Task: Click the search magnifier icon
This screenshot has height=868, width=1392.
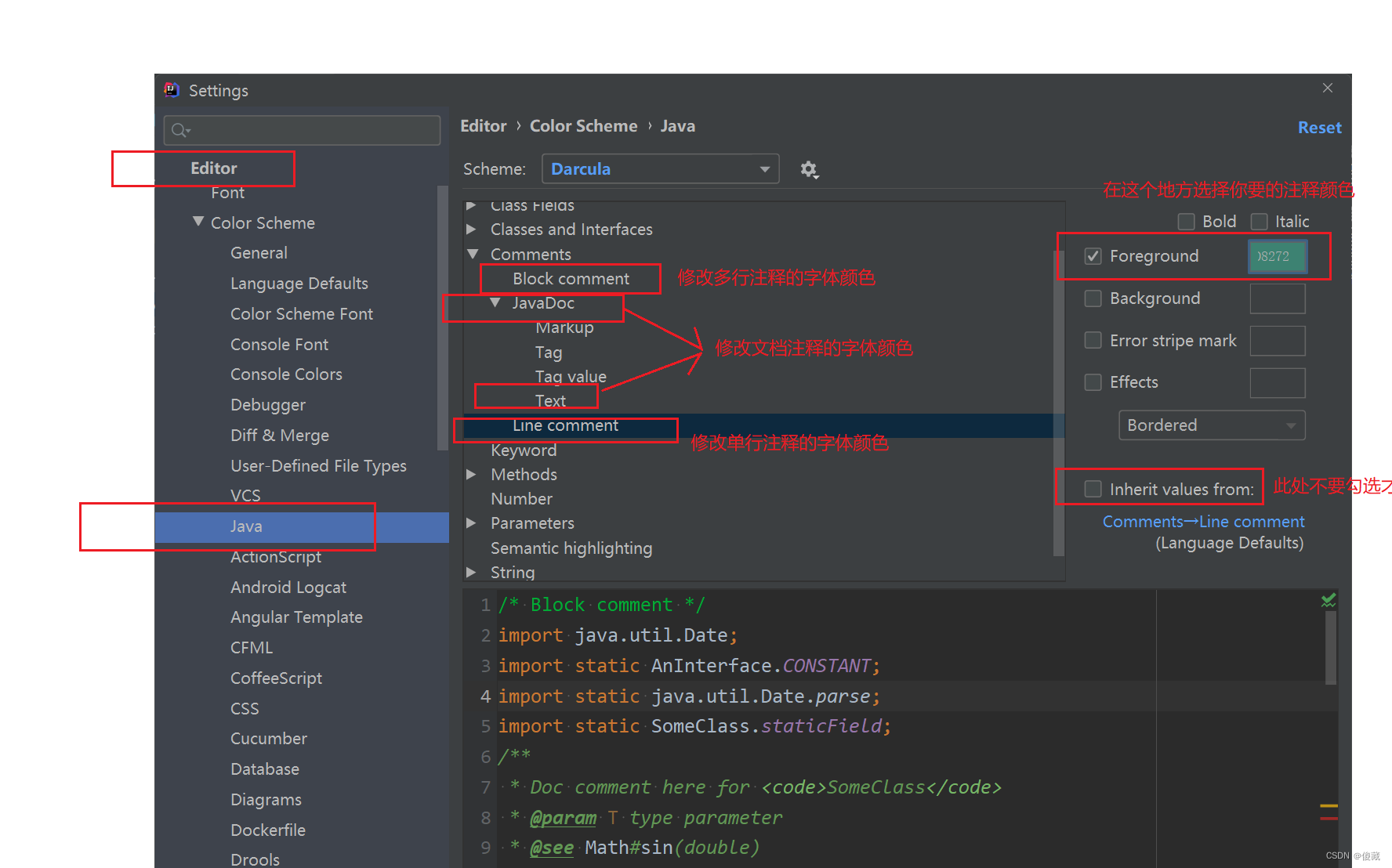Action: tap(180, 130)
